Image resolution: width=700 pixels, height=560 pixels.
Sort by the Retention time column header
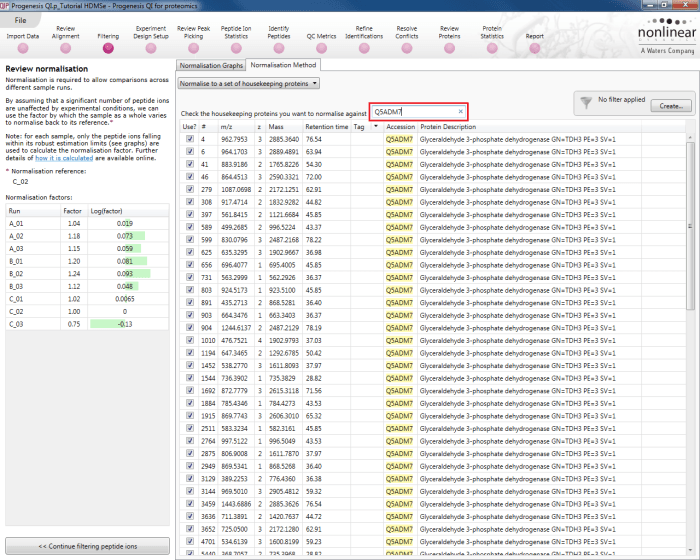pos(327,127)
